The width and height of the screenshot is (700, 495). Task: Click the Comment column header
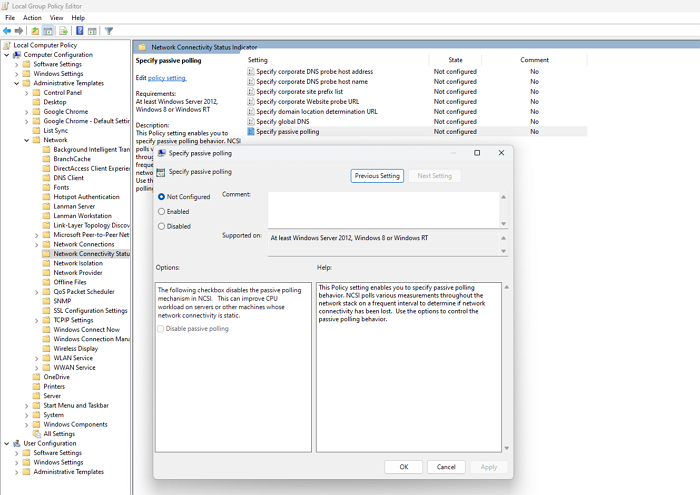[x=534, y=60]
